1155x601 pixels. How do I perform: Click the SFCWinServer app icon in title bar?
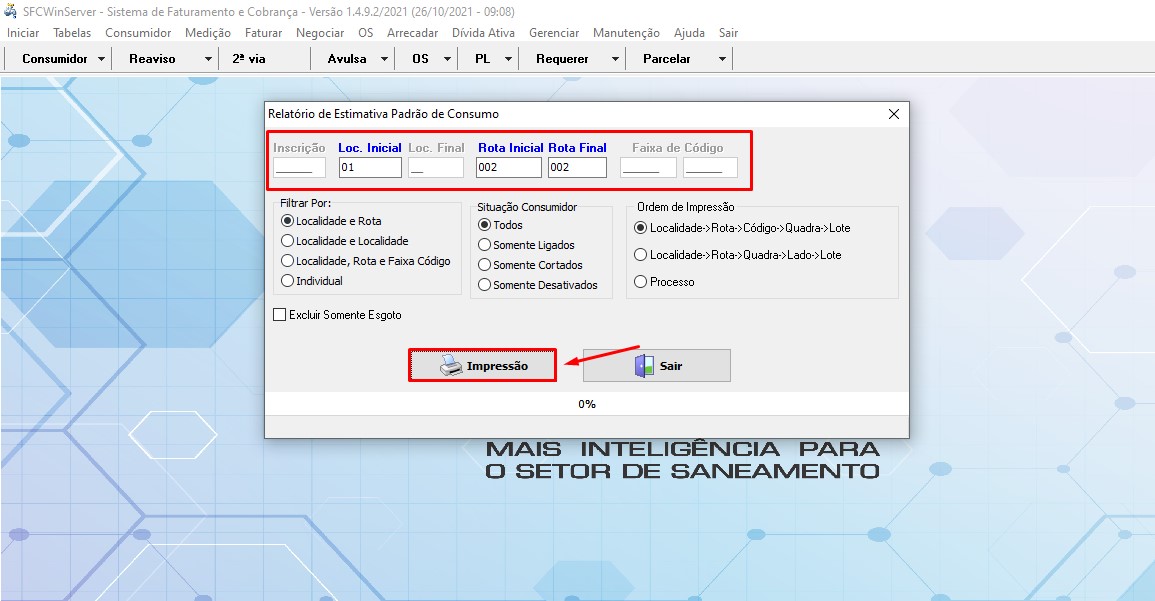click(x=12, y=11)
